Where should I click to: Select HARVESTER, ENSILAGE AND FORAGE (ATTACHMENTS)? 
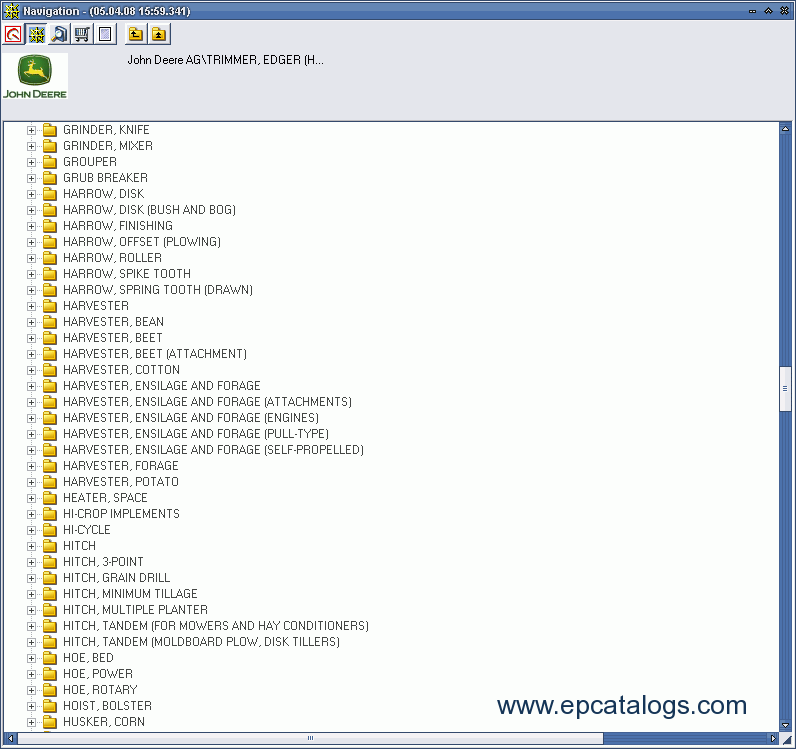[207, 402]
